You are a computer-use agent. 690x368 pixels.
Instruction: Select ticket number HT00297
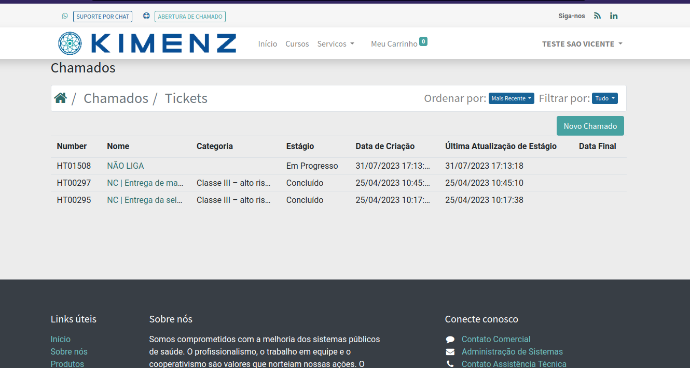(74, 183)
